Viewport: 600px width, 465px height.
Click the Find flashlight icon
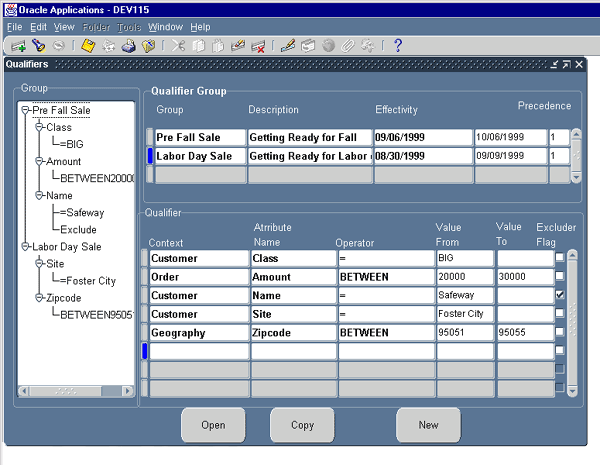[x=38, y=46]
